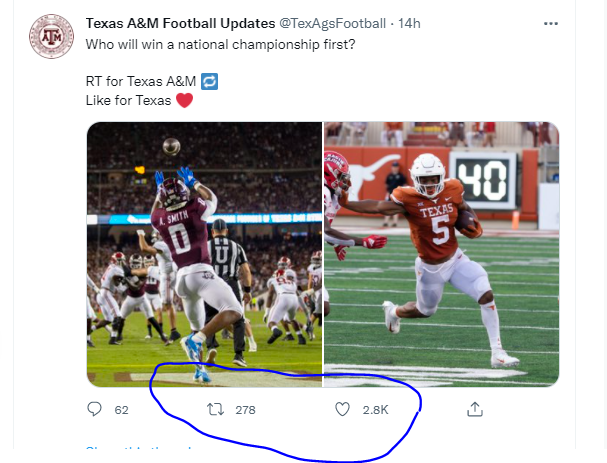Open the partially visible thread link below
Viewport: 607px width, 463px height.
(140, 449)
